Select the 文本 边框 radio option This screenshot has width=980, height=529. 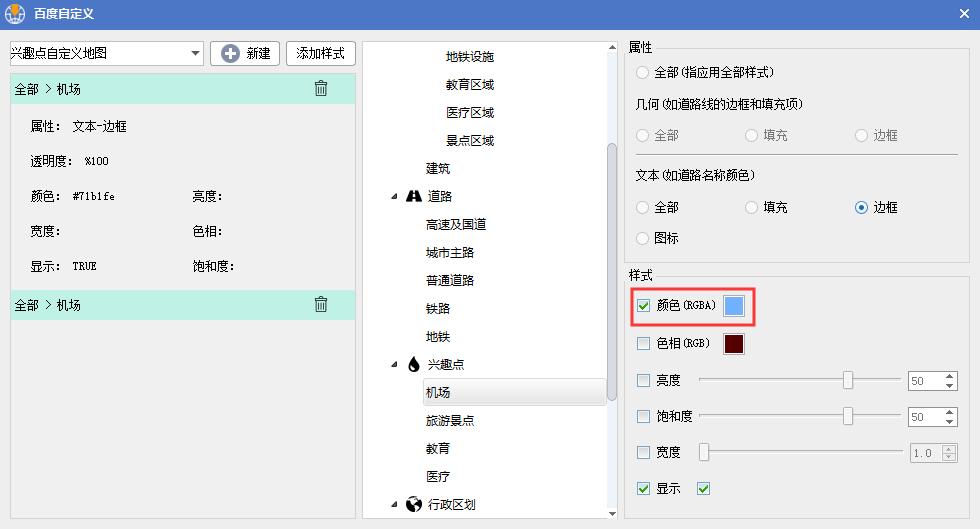click(x=861, y=207)
